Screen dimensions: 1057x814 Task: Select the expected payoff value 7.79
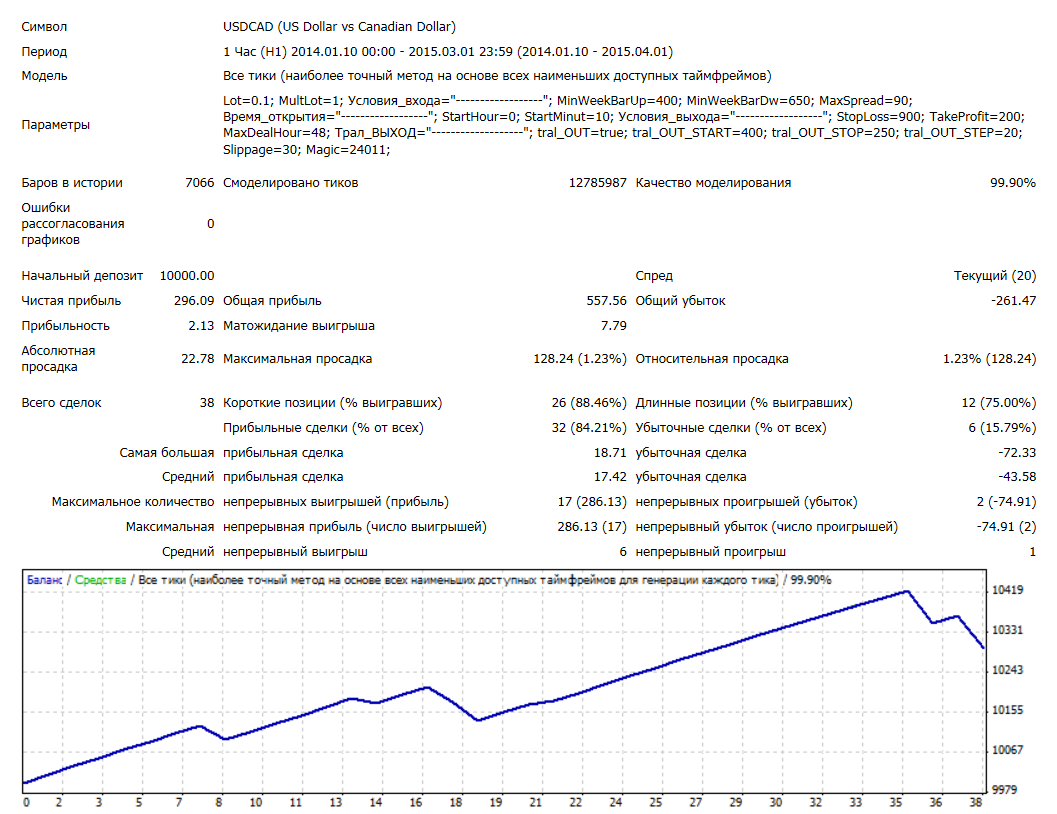[x=613, y=325]
